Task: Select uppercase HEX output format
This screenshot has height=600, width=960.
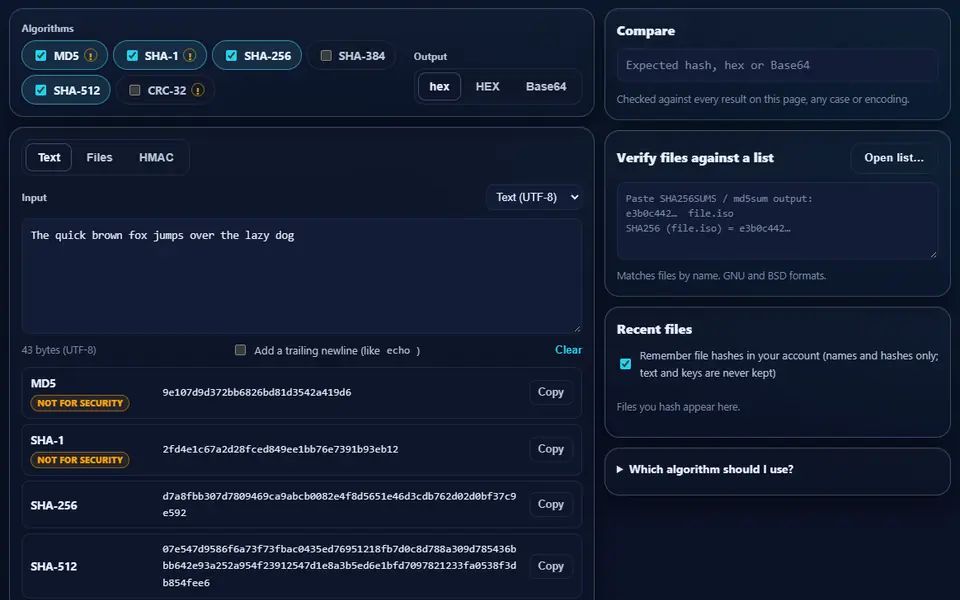Action: pyautogui.click(x=487, y=86)
